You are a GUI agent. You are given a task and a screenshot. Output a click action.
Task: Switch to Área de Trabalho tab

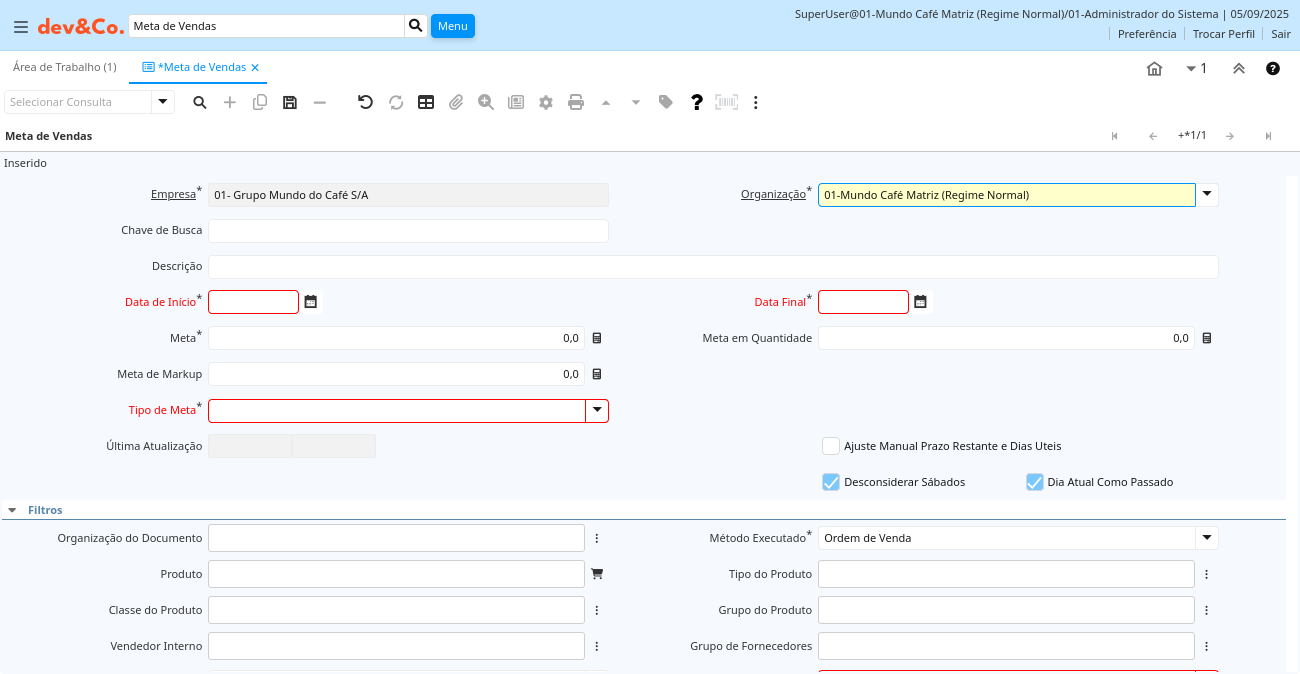[x=64, y=67]
